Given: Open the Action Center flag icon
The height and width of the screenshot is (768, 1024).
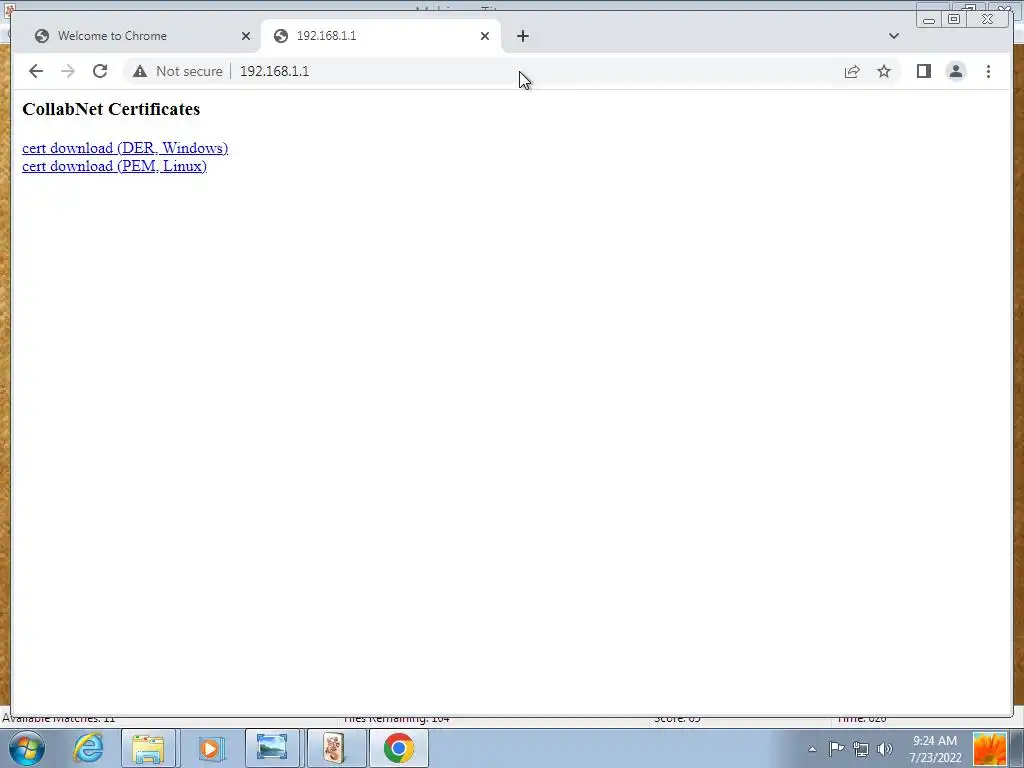Looking at the screenshot, I should point(837,749).
